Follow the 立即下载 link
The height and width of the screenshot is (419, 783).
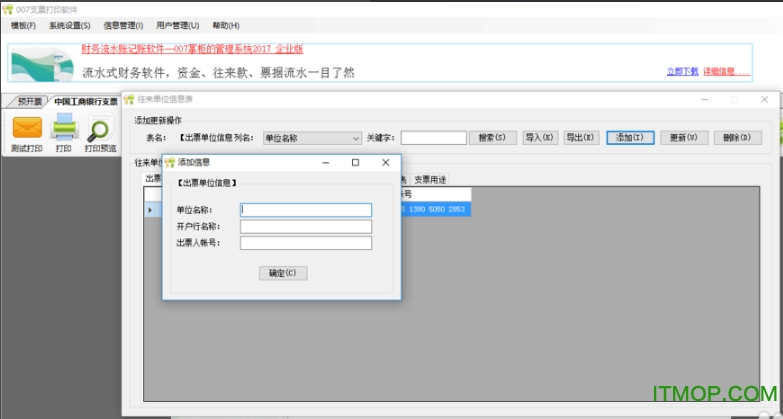pos(681,71)
